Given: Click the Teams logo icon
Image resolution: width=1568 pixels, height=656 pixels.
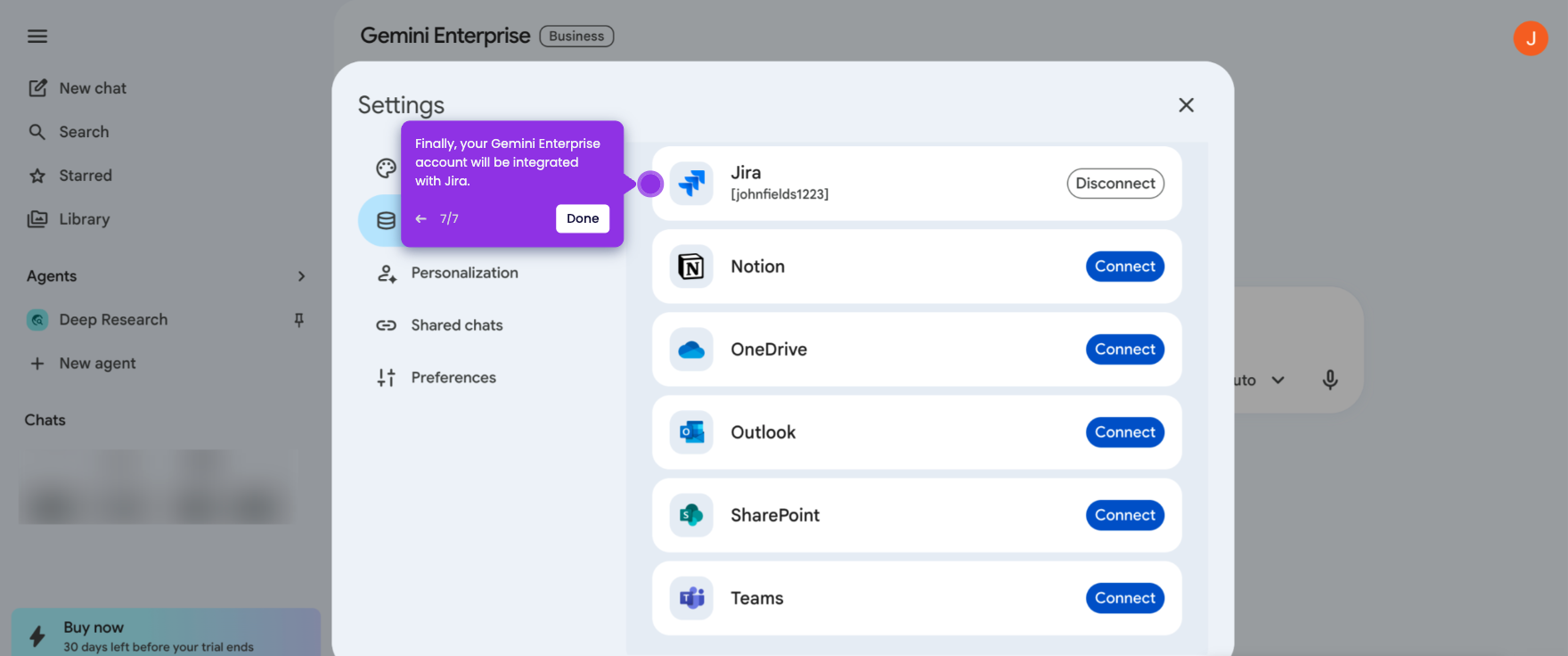Looking at the screenshot, I should coord(691,598).
